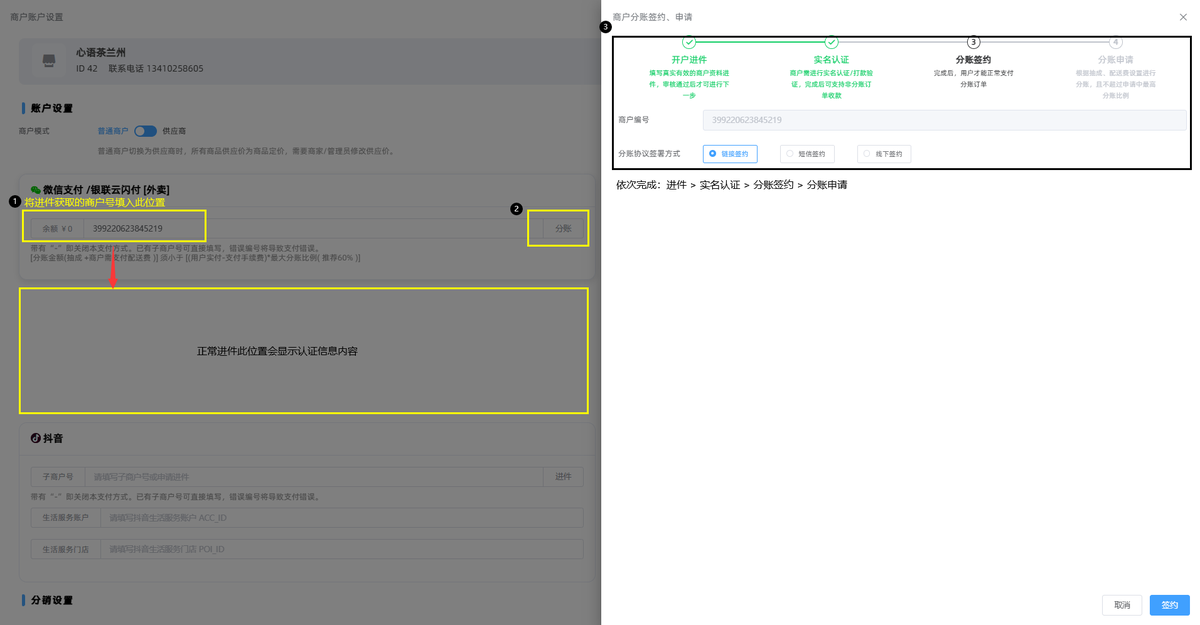Click the 联系电话 13410258605 text

click(156, 69)
